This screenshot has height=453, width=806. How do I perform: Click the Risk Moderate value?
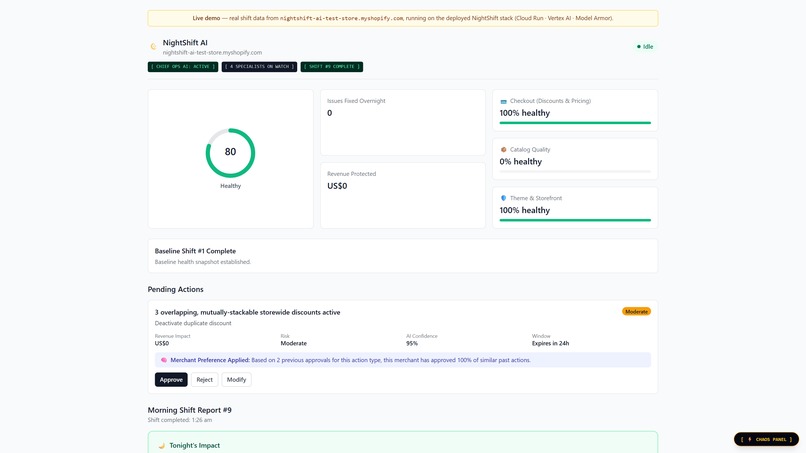pos(294,343)
